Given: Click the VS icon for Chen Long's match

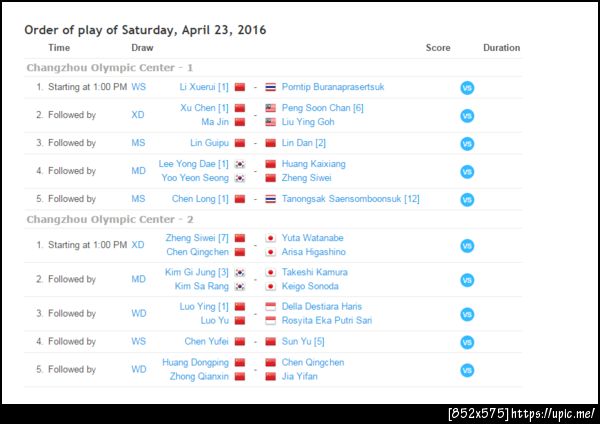Looking at the screenshot, I should (466, 200).
